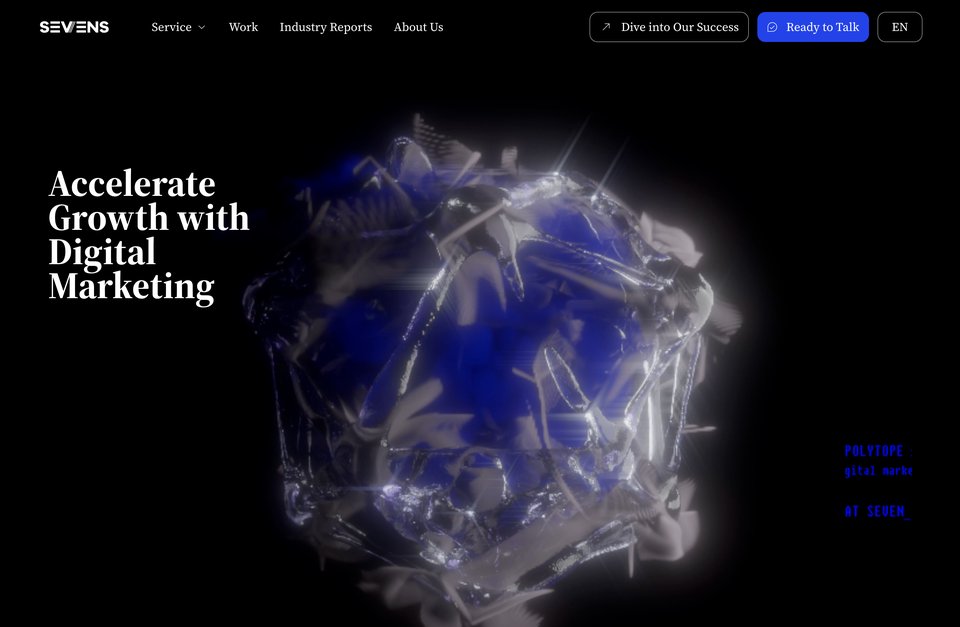960x627 pixels.
Task: Click the words Growth with in the headline
Action: (149, 217)
